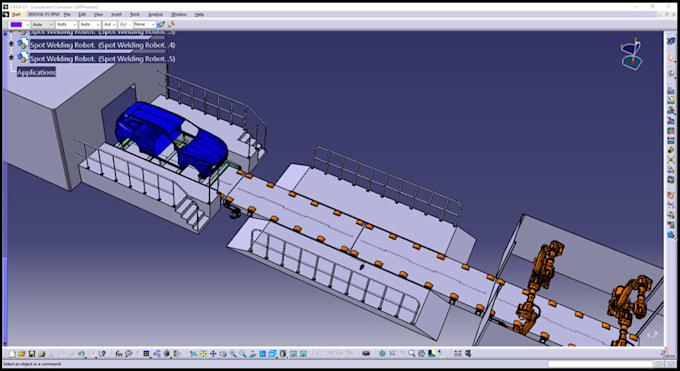Open the Help menu

[199, 14]
